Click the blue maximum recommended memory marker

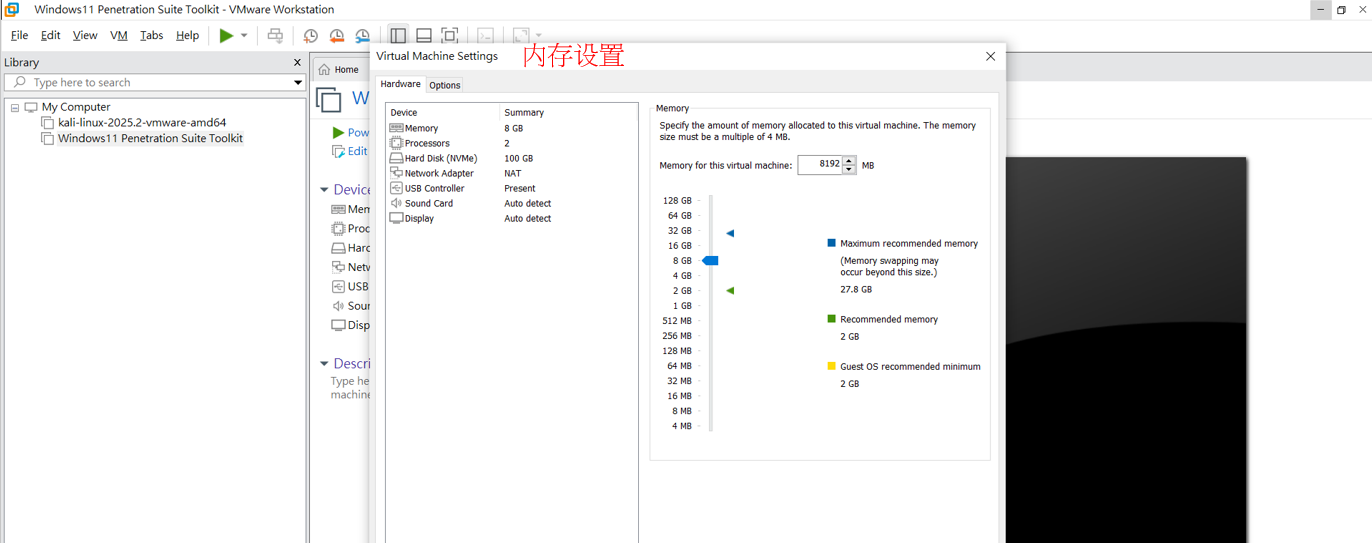tap(730, 233)
